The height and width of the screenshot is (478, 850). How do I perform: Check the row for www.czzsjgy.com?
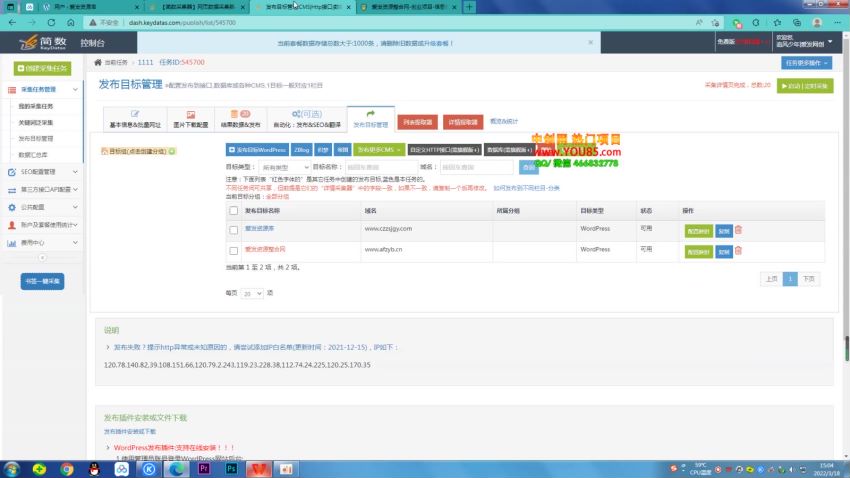pos(234,230)
